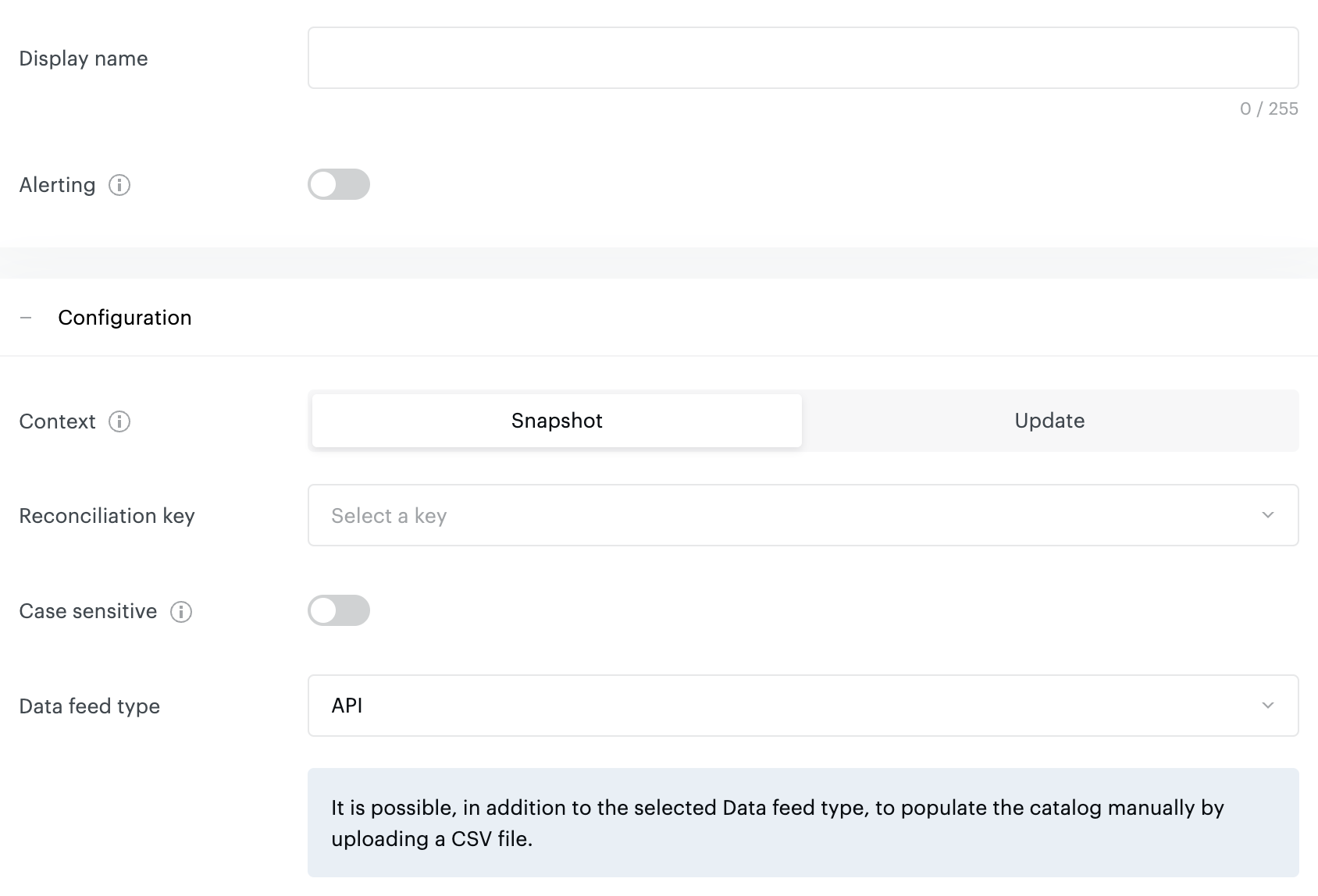Click the chevron on the Data feed type selector
1318x896 pixels.
click(x=1269, y=705)
